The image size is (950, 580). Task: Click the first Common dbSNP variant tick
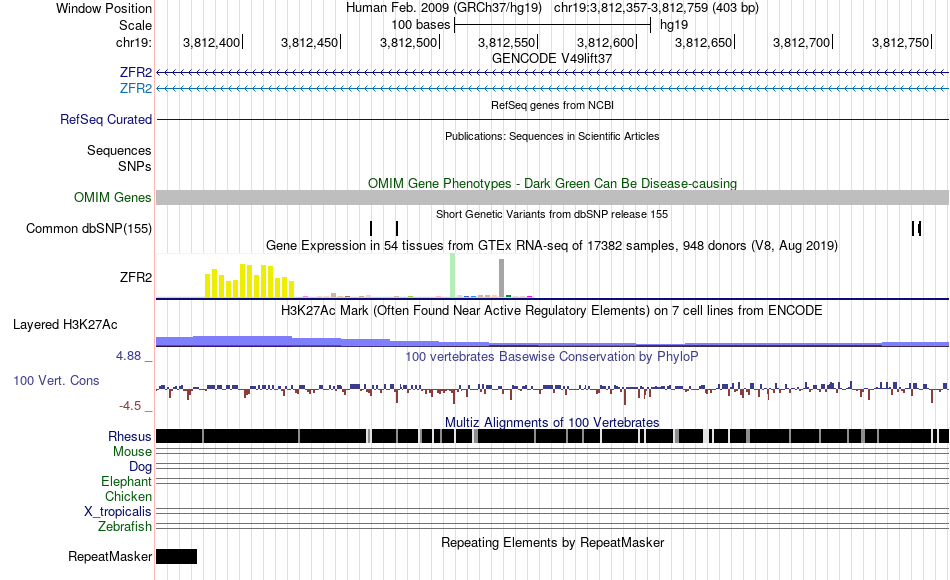click(x=371, y=228)
